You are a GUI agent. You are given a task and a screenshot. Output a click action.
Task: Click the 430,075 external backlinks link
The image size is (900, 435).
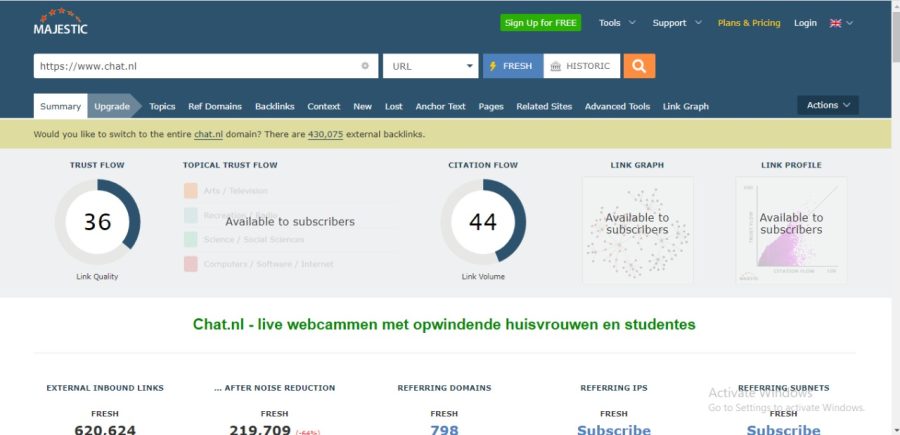[x=325, y=134]
